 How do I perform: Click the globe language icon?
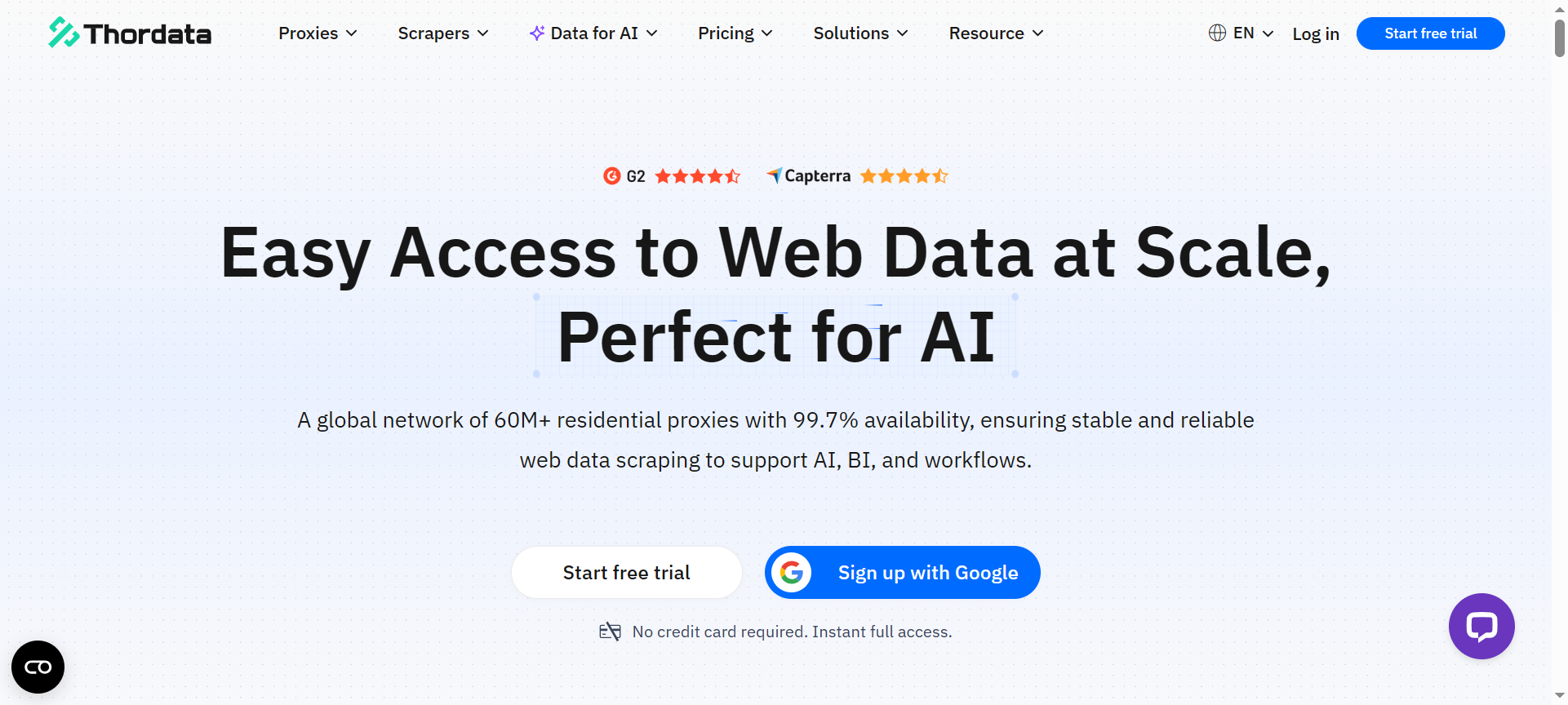tap(1217, 33)
